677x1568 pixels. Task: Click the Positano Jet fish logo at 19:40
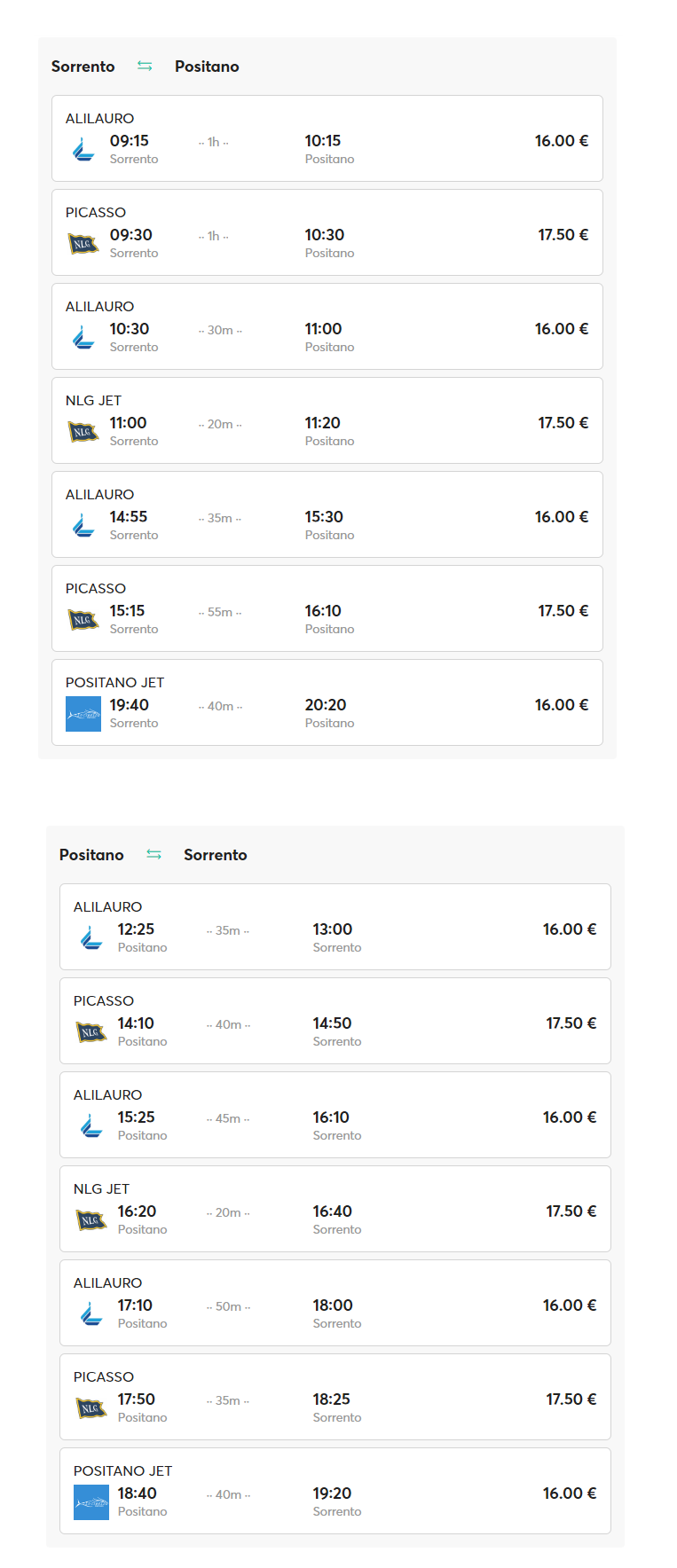point(83,714)
